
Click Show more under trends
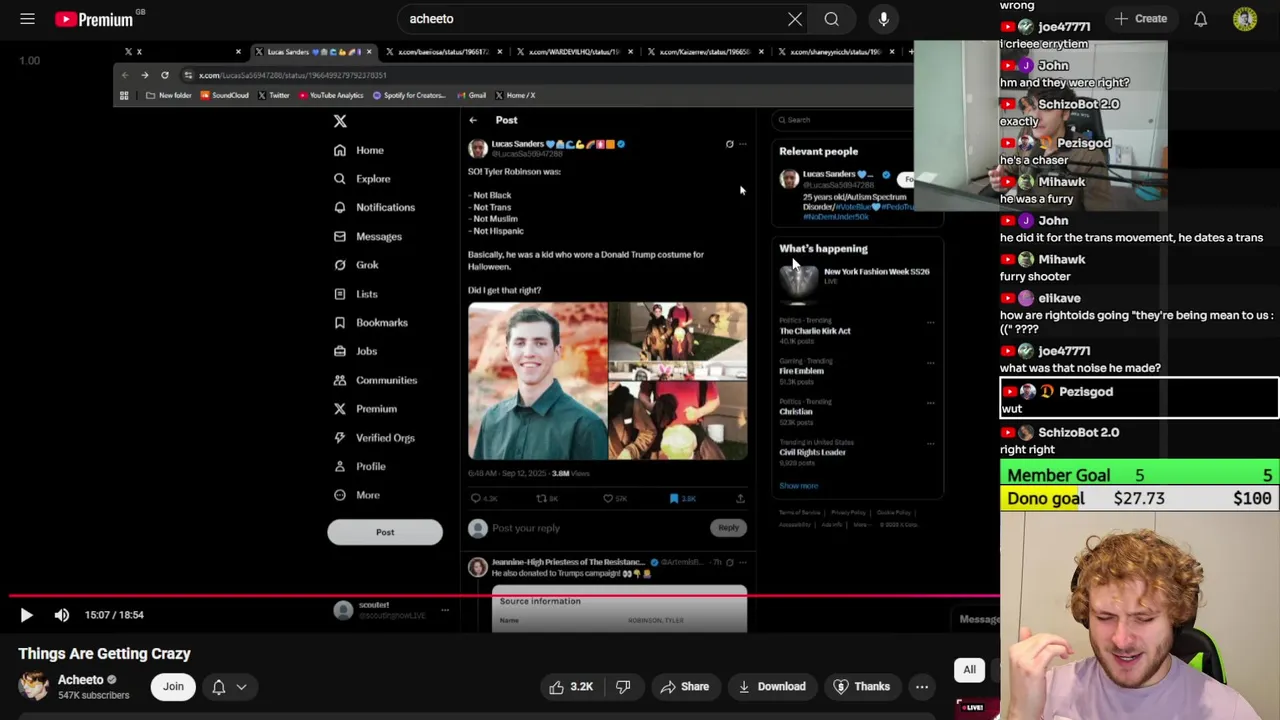[x=798, y=486]
